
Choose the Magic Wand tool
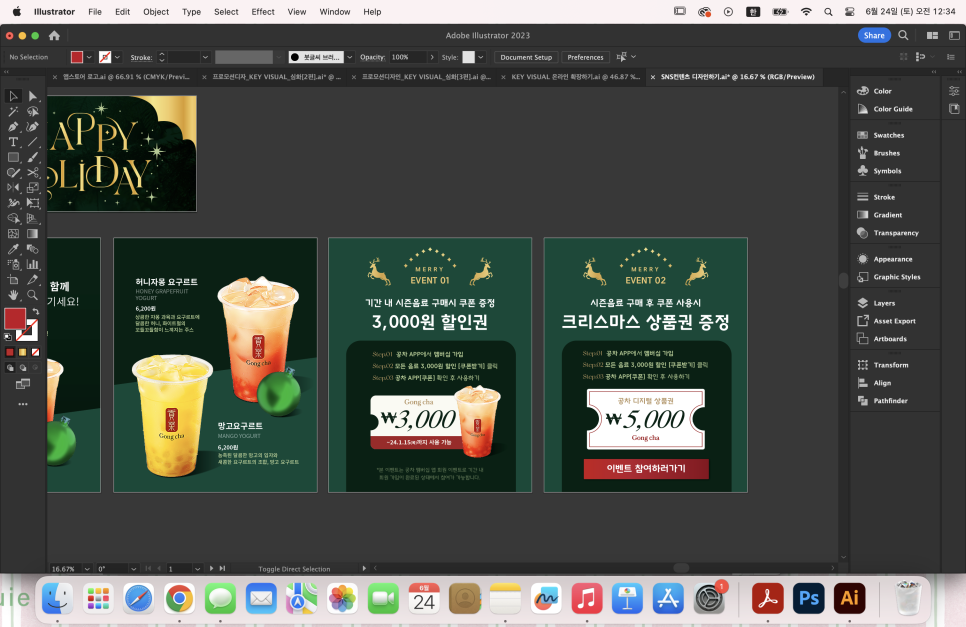click(x=13, y=111)
